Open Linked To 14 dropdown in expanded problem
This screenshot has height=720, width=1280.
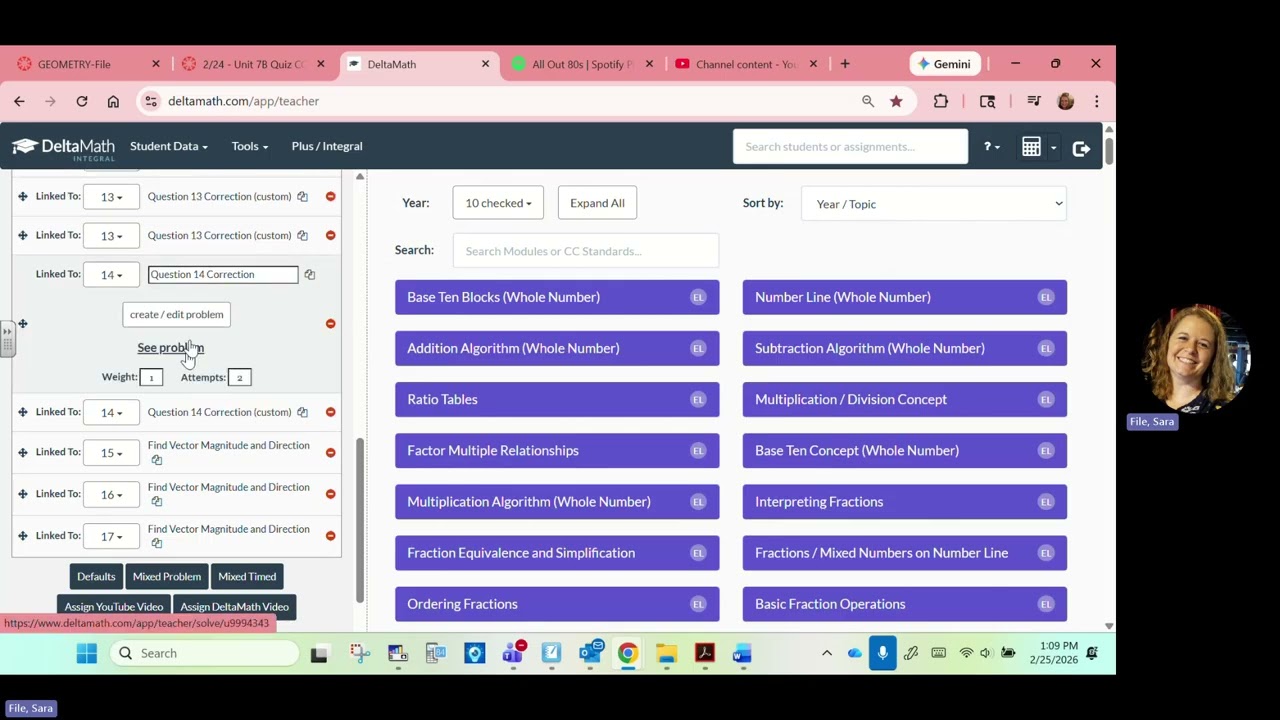pos(111,275)
